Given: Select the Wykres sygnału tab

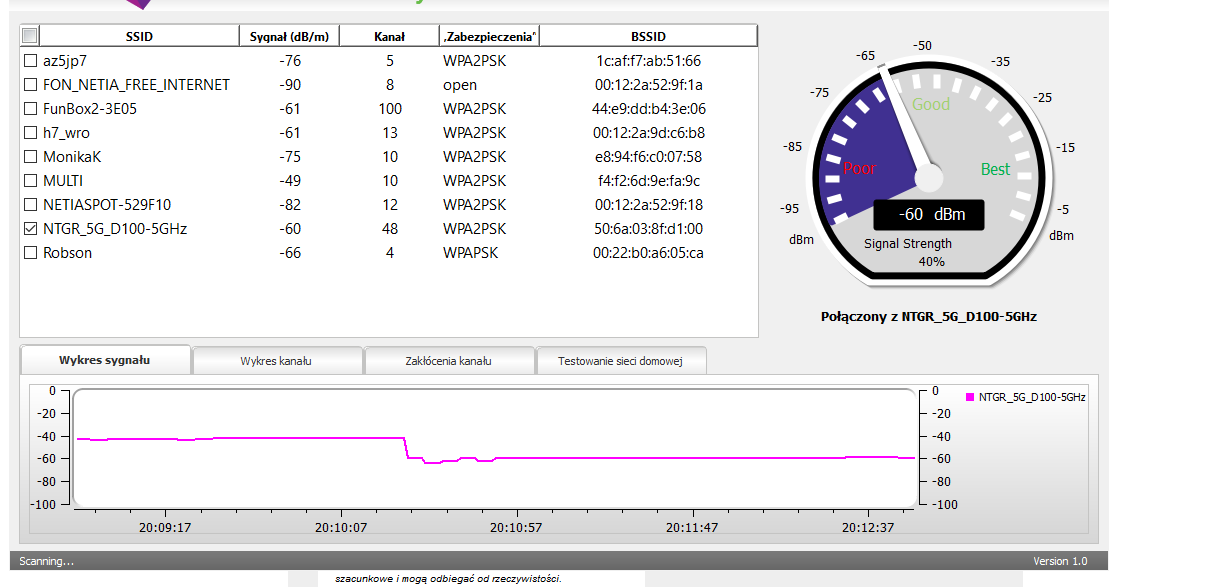Looking at the screenshot, I should tap(105, 360).
